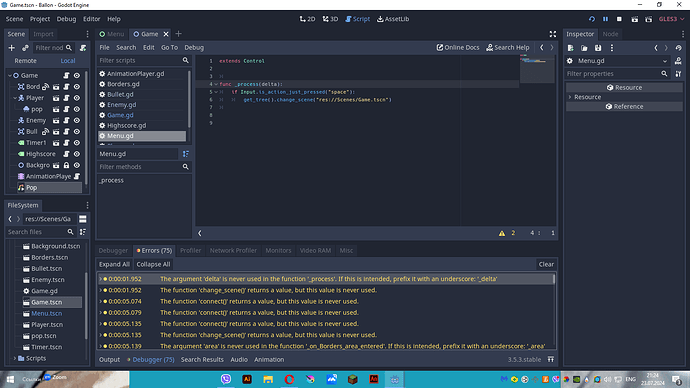Open Online Docs link
This screenshot has width=690, height=388.
[458, 48]
